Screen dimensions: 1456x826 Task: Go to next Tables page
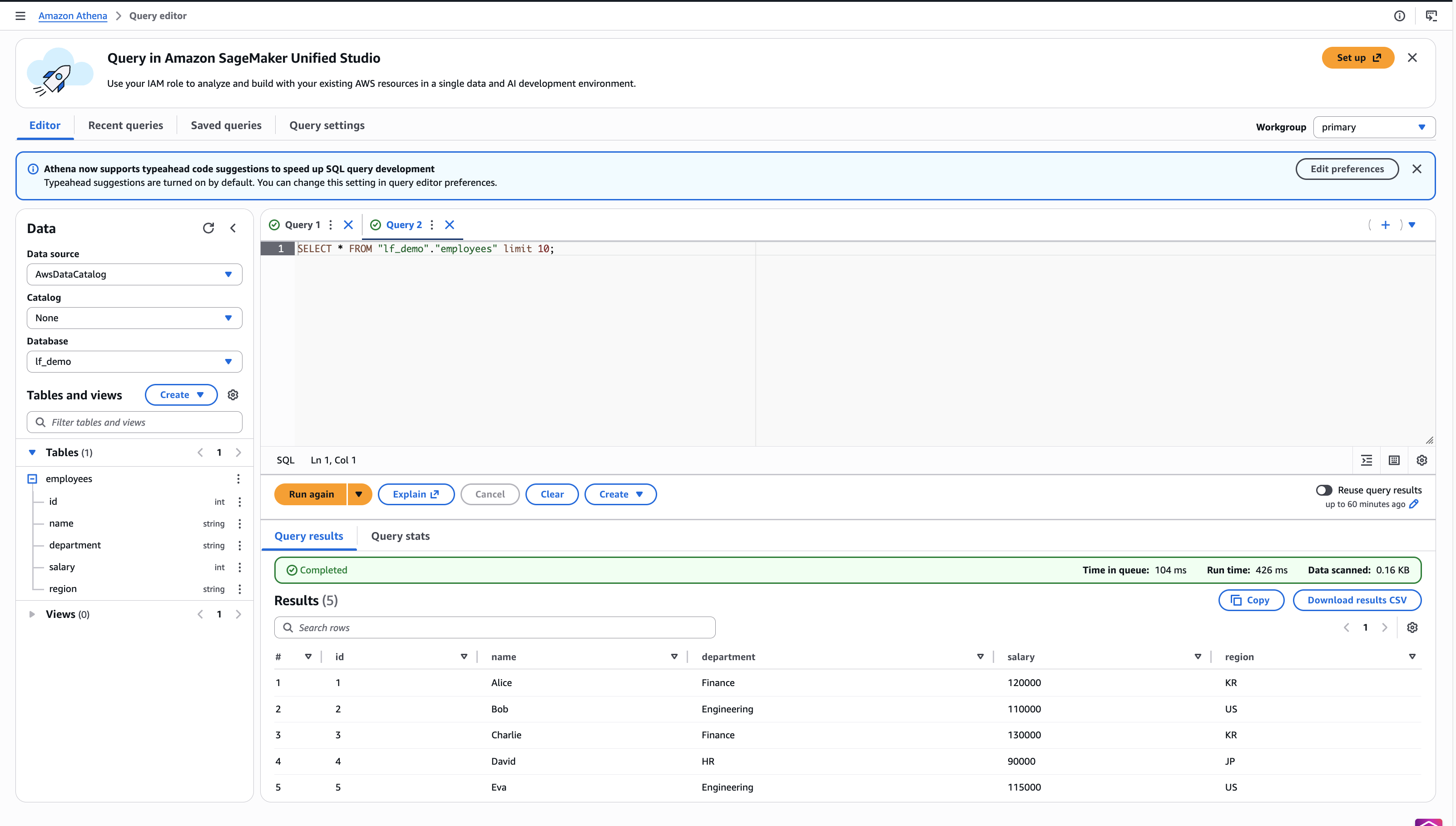[x=238, y=452]
